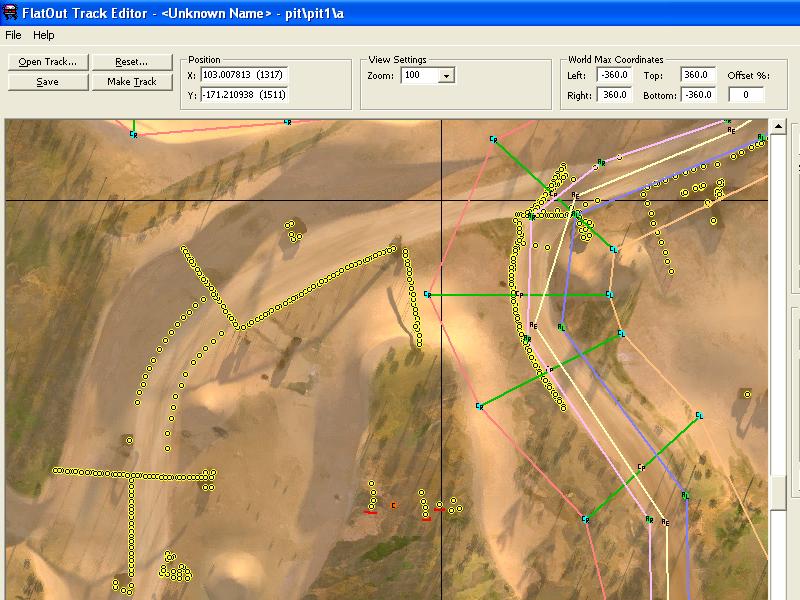Open the File menu

pyautogui.click(x=13, y=35)
